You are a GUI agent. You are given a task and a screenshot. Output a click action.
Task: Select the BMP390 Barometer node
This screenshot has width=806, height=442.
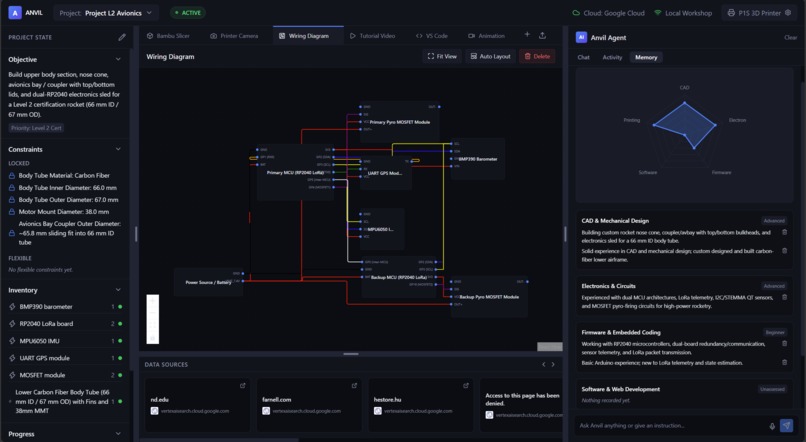tap(478, 159)
